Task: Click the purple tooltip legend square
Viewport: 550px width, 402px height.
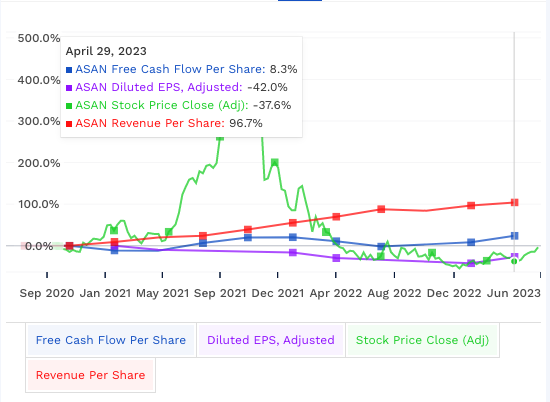Action: point(69,88)
